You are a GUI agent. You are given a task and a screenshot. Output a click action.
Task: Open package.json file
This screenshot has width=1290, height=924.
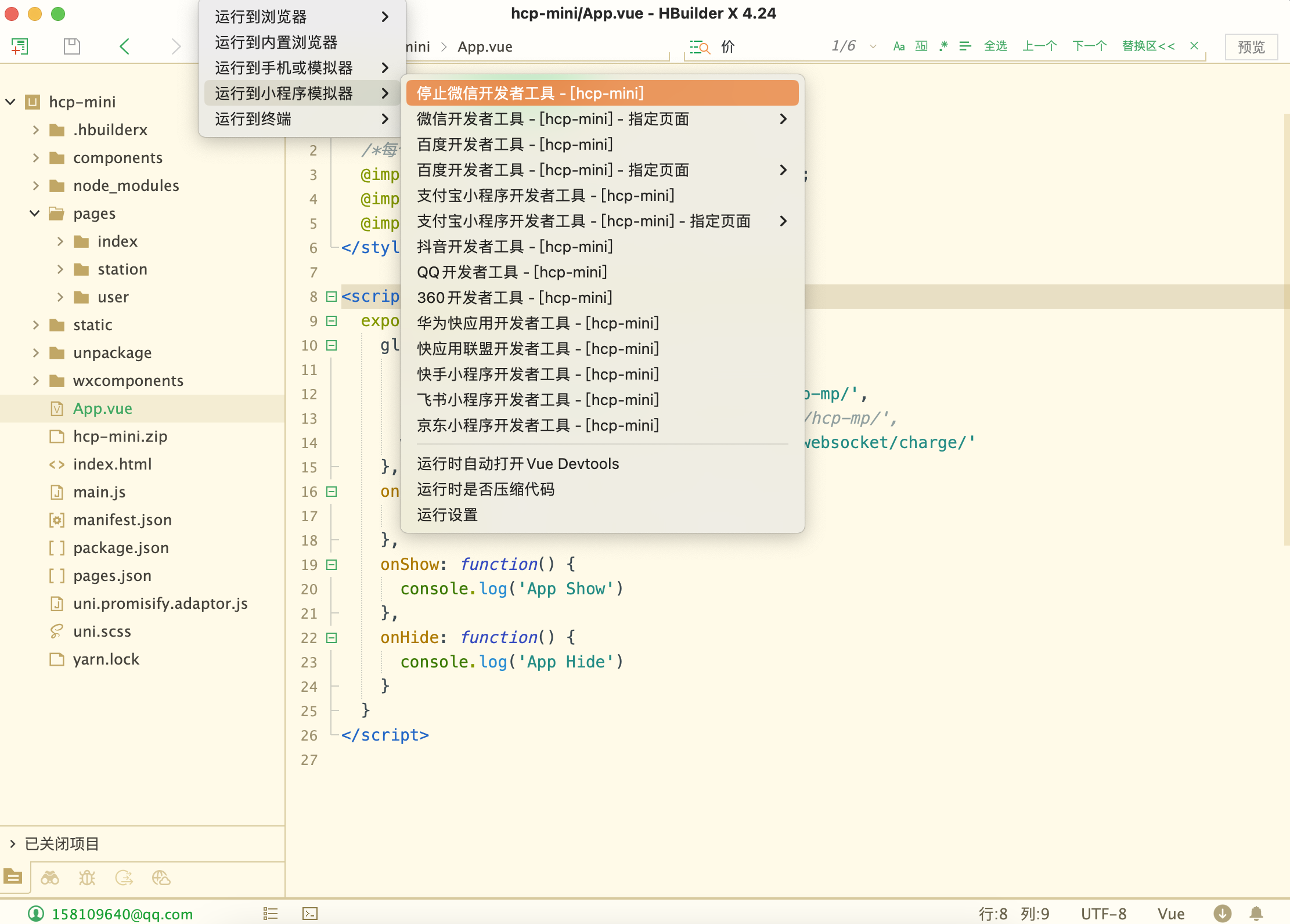[121, 548]
